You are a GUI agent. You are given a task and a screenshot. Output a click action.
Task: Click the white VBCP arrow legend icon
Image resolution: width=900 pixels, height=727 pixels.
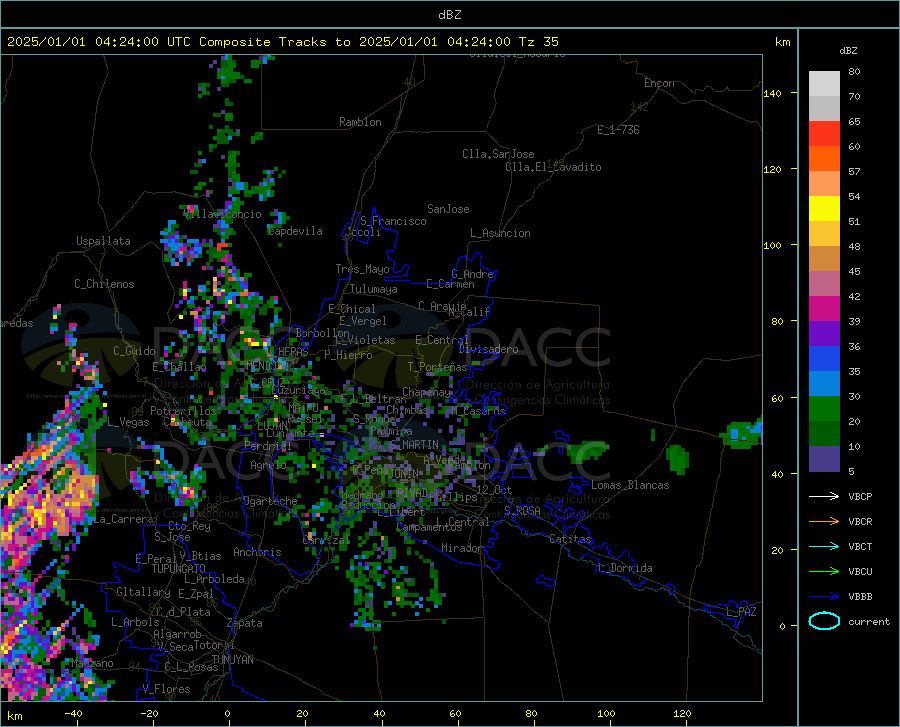click(x=824, y=496)
